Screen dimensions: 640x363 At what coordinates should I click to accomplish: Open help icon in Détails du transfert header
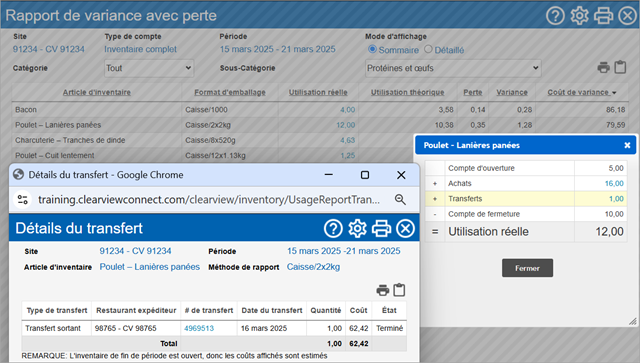333,228
